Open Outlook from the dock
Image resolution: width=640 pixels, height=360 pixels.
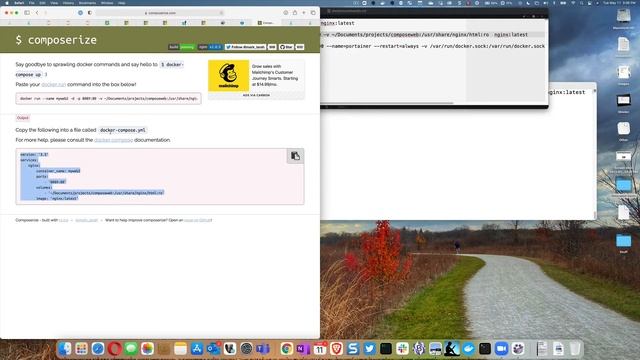click(213, 349)
